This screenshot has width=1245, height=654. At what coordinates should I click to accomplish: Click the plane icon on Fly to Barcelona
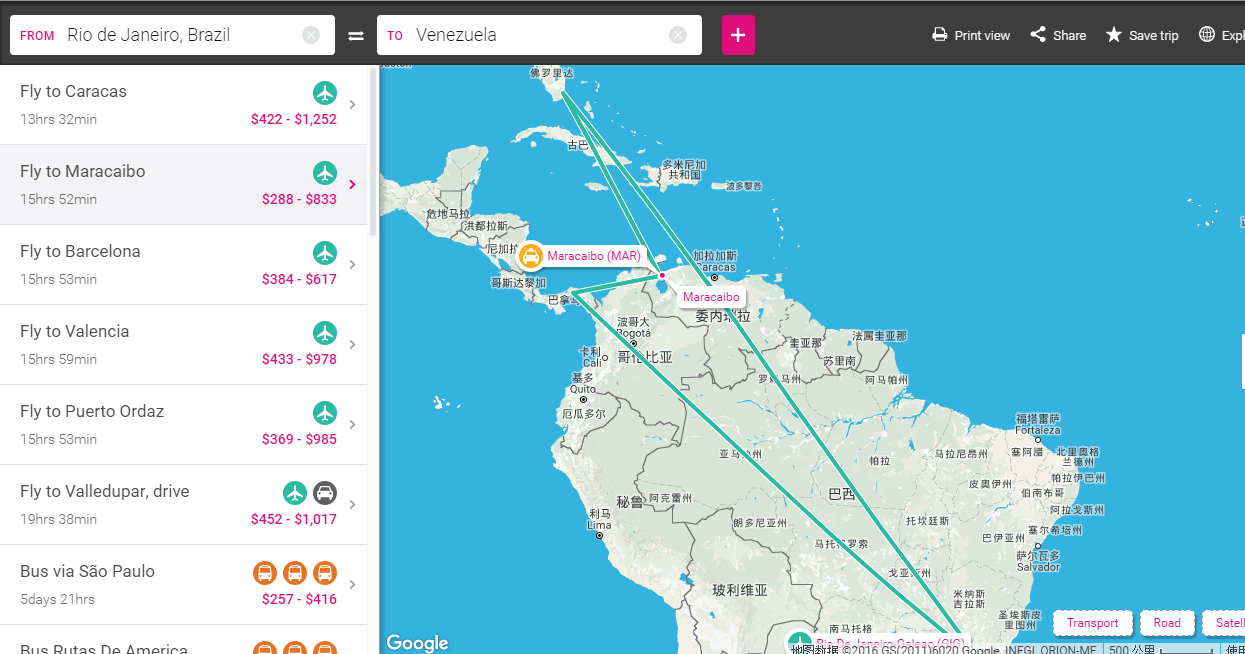click(x=325, y=253)
